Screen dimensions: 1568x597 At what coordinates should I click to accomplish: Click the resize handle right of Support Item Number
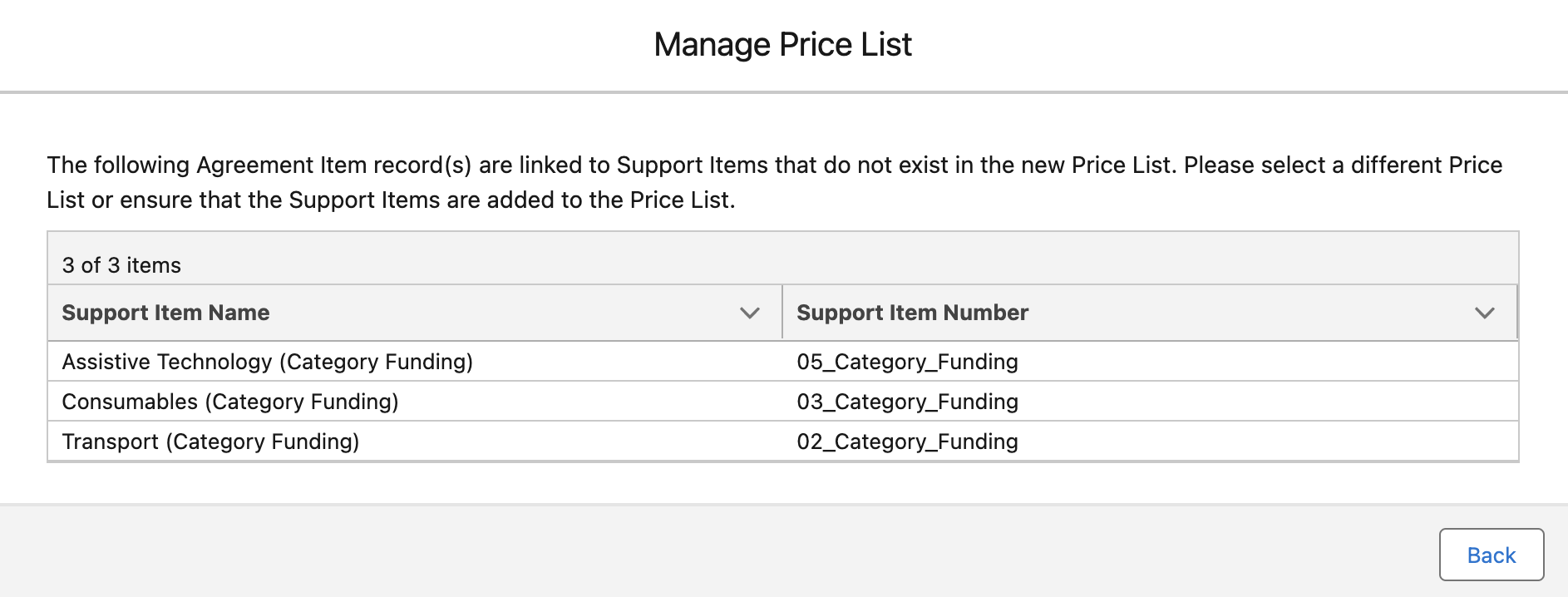point(1517,313)
